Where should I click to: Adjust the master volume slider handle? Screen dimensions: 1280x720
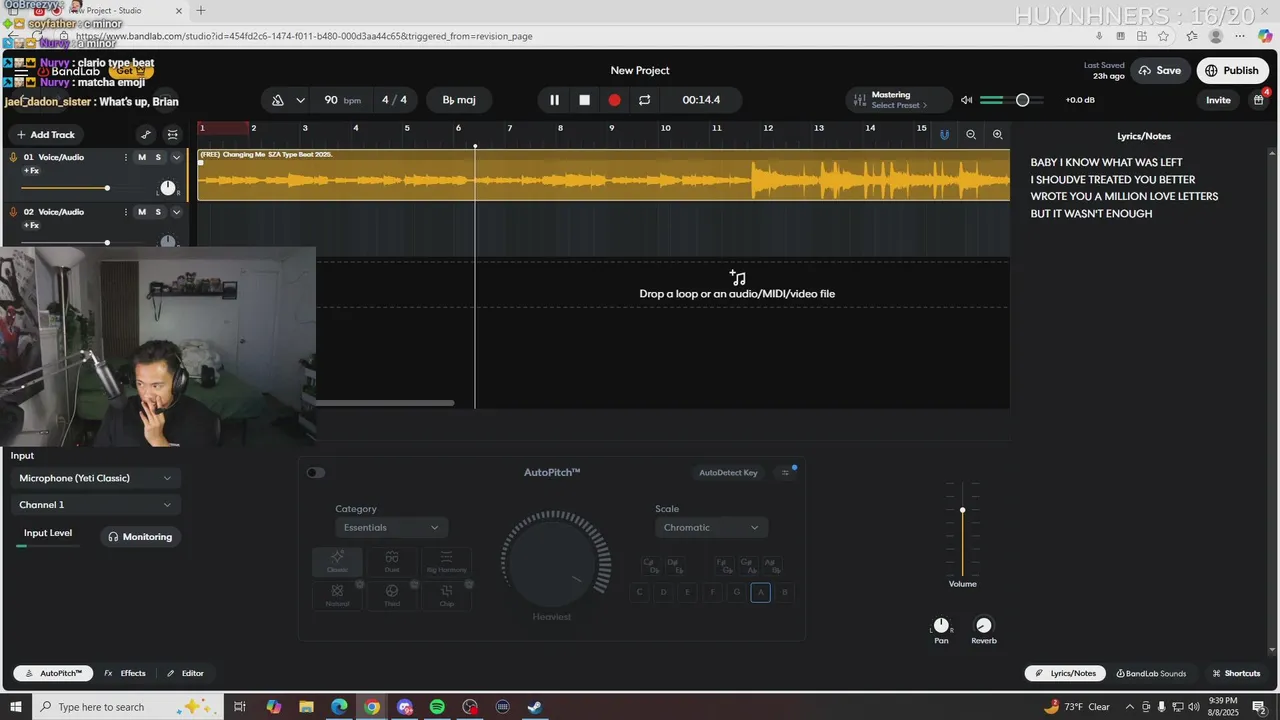pyautogui.click(x=1022, y=100)
